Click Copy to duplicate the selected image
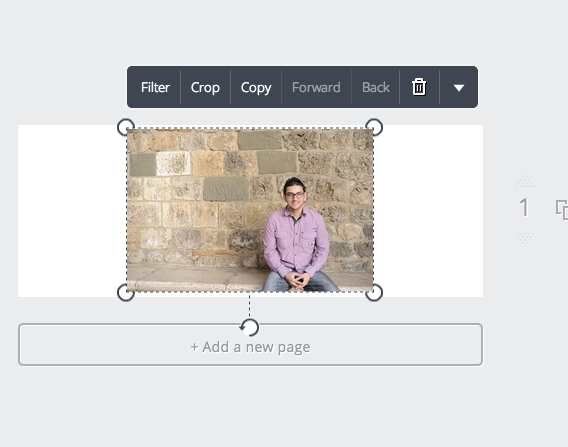The image size is (568, 447). (x=256, y=87)
